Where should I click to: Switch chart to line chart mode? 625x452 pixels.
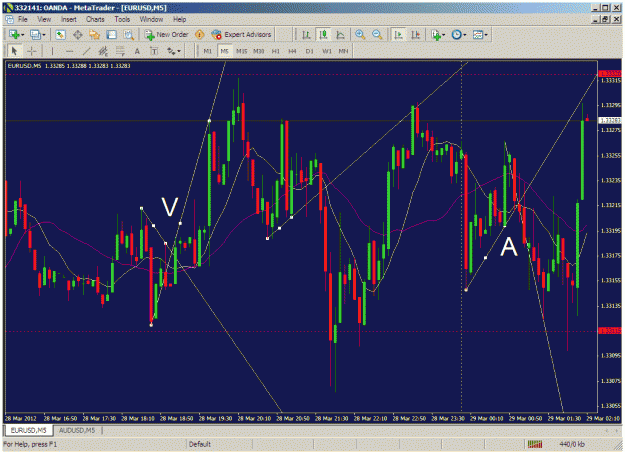(340, 35)
